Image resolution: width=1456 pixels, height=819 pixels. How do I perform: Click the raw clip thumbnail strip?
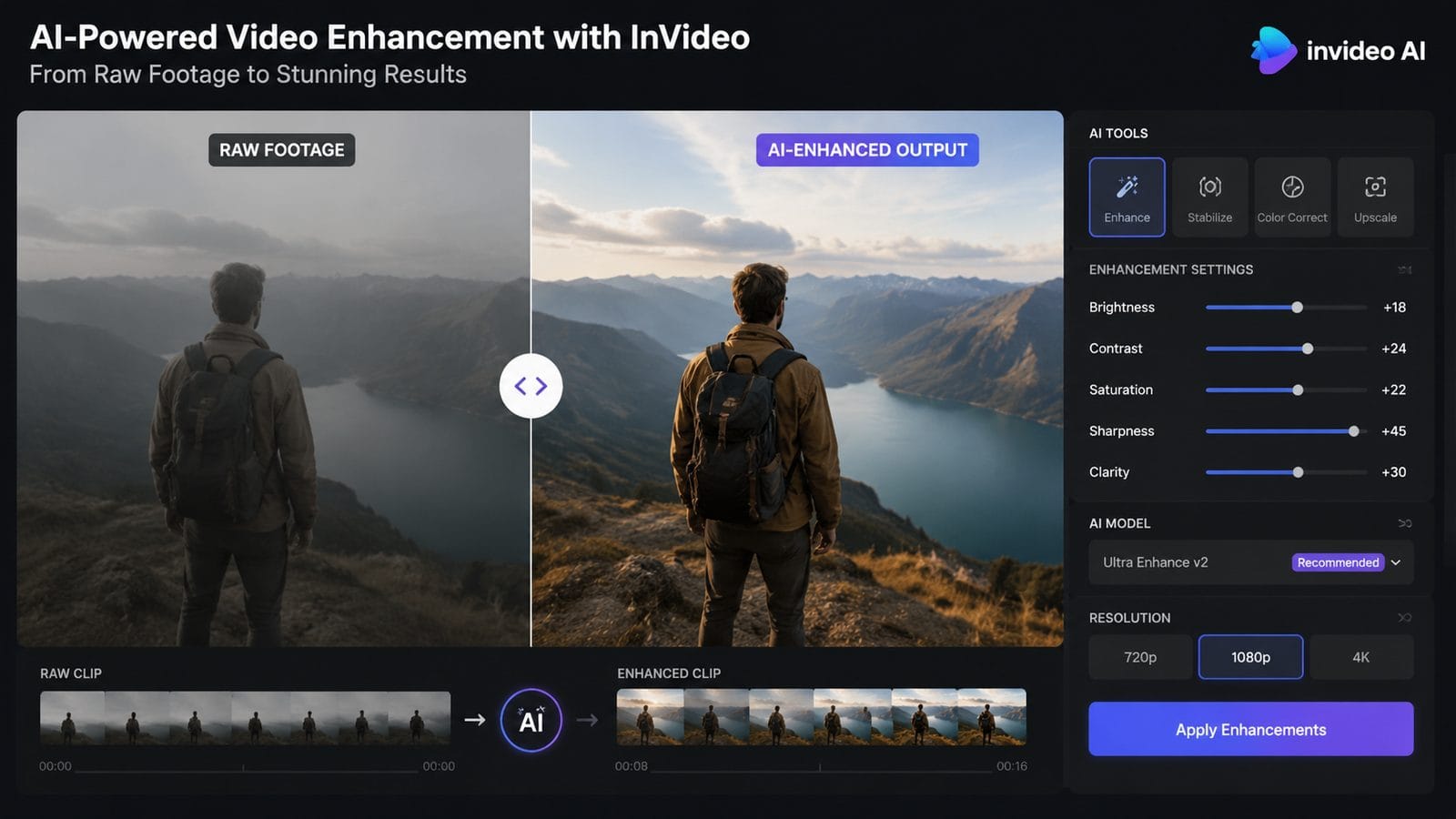[x=245, y=717]
